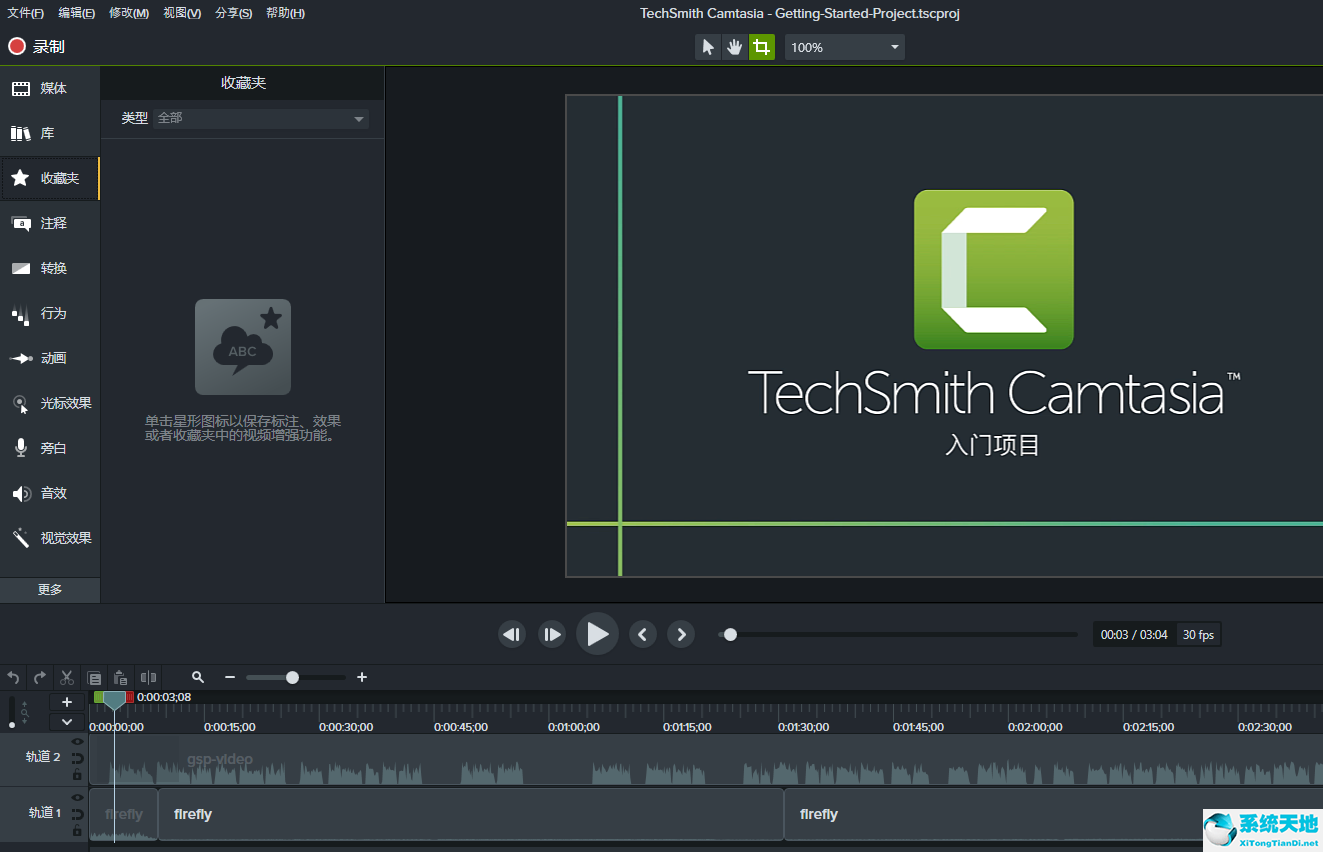Viewport: 1323px width, 852px height.
Task: Click the red out-point selection handle
Action: click(130, 697)
